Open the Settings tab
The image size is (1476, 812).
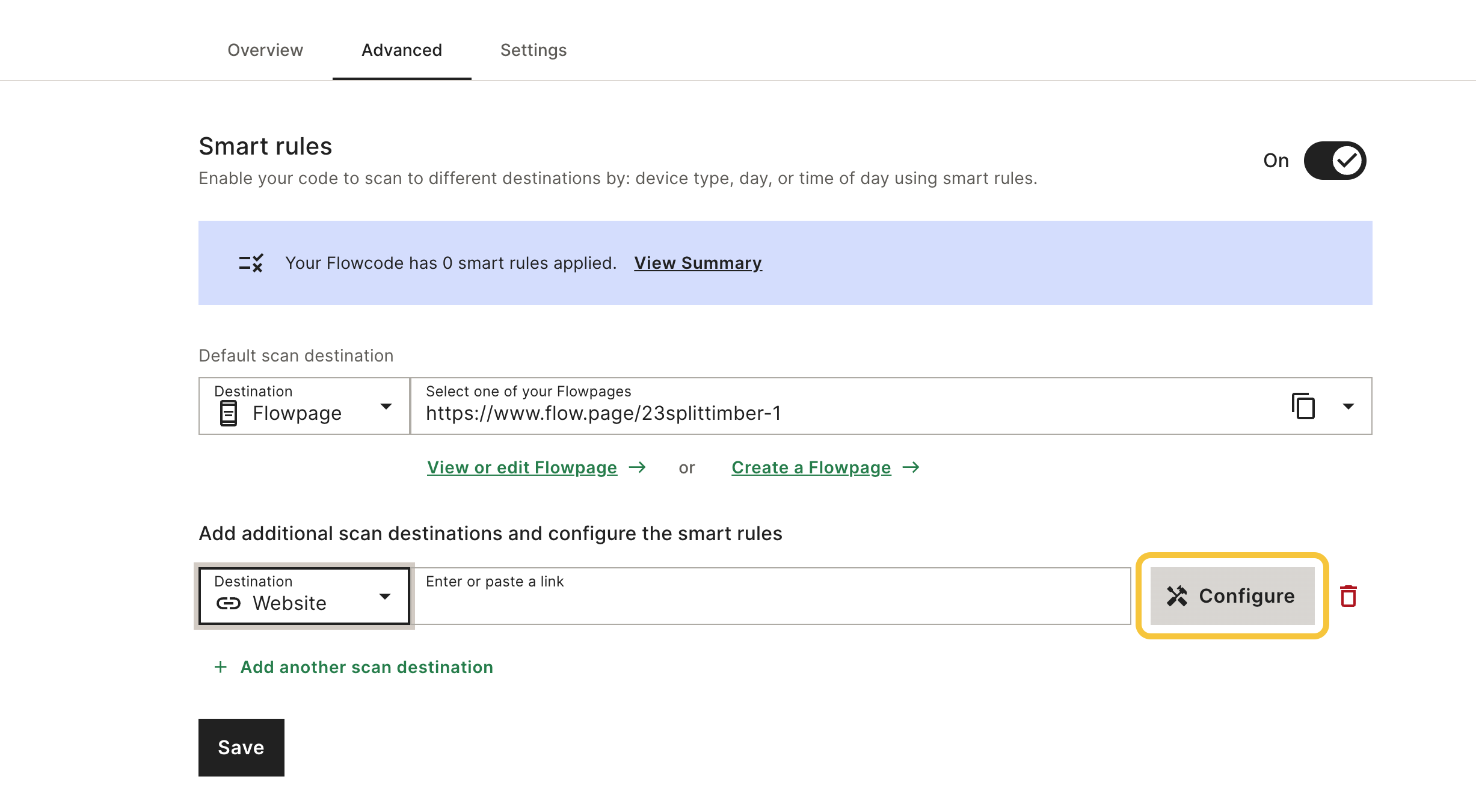tap(534, 50)
